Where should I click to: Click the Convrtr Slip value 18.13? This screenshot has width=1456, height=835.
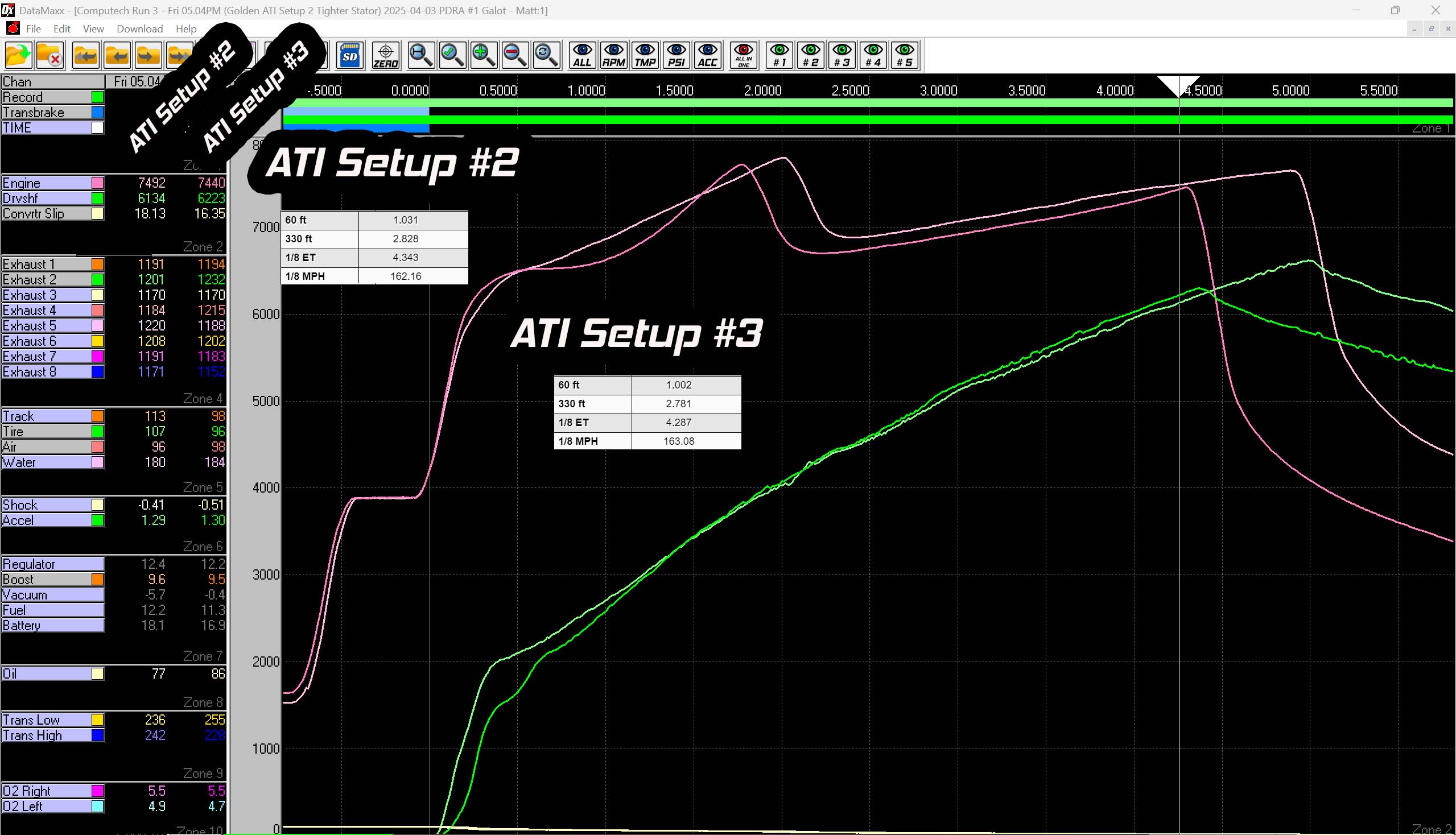click(150, 214)
